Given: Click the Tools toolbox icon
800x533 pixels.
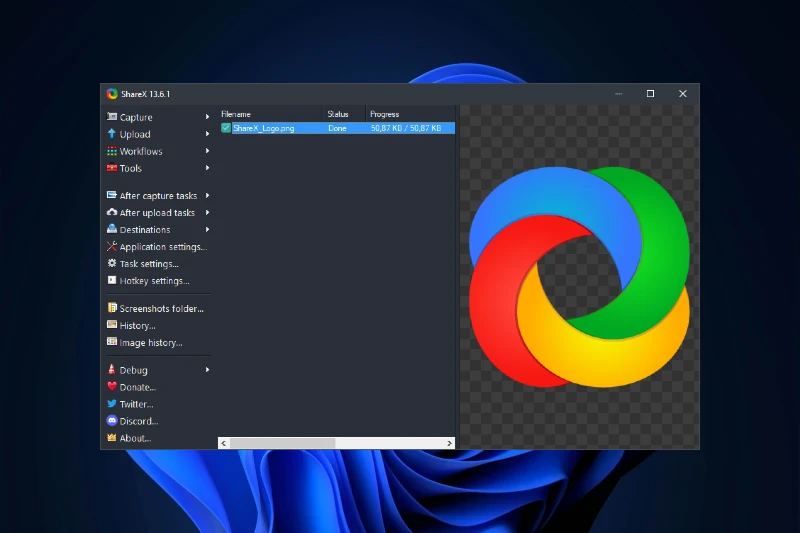Looking at the screenshot, I should pos(112,168).
